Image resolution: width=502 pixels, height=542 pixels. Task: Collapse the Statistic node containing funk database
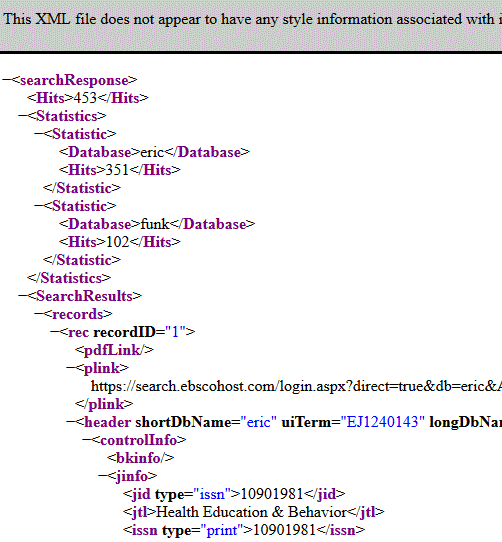(x=39, y=206)
